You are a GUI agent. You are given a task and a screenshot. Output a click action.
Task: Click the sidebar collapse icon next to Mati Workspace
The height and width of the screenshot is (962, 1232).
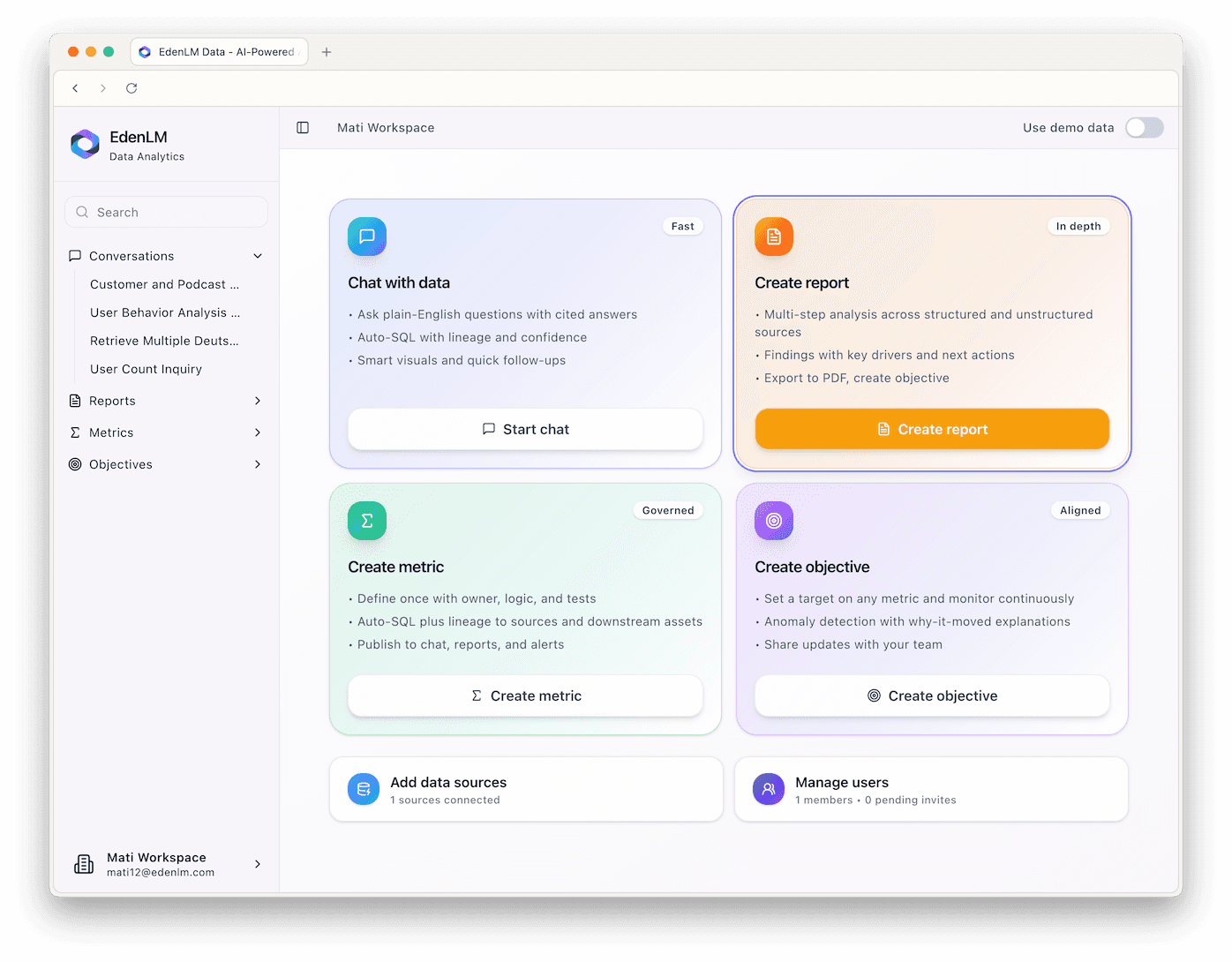tap(303, 128)
